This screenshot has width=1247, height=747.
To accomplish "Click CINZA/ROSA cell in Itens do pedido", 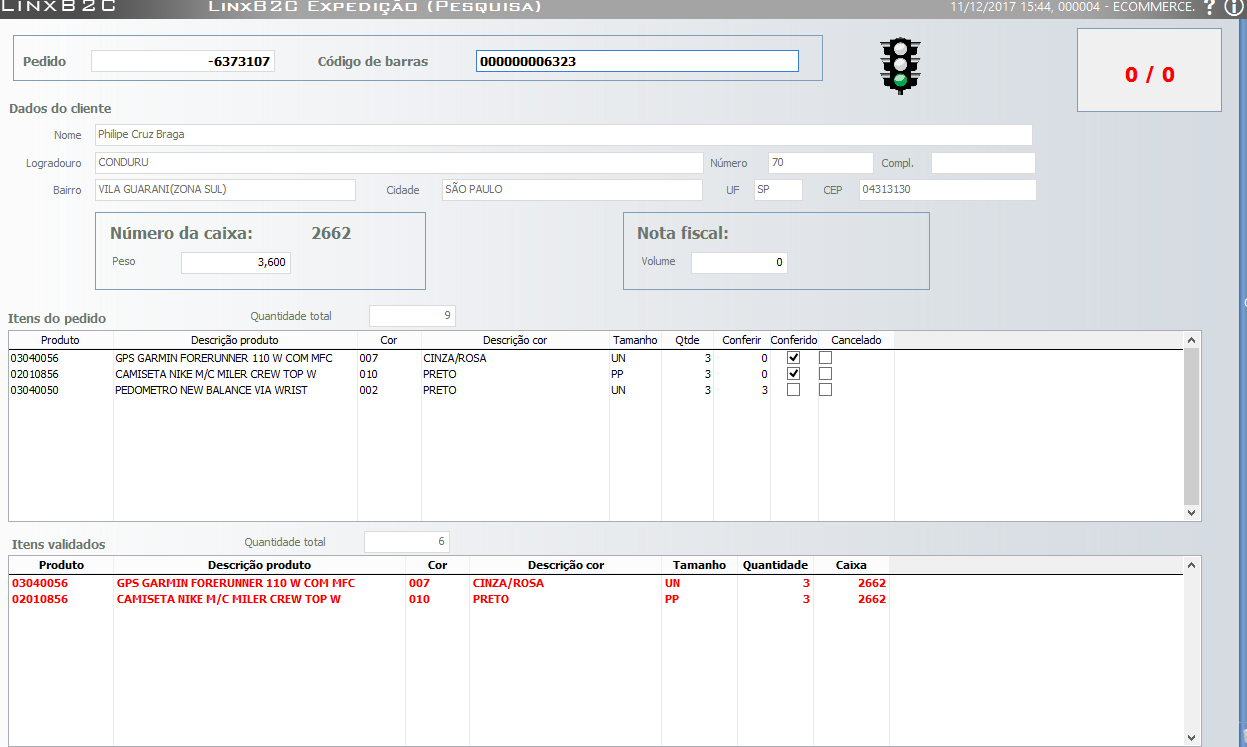I will point(454,358).
